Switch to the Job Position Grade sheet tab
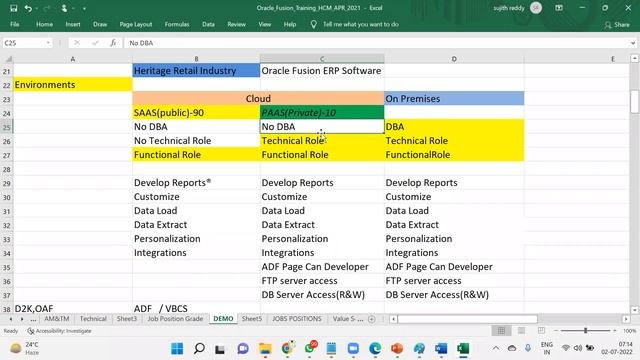640x360 pixels. pos(175,319)
